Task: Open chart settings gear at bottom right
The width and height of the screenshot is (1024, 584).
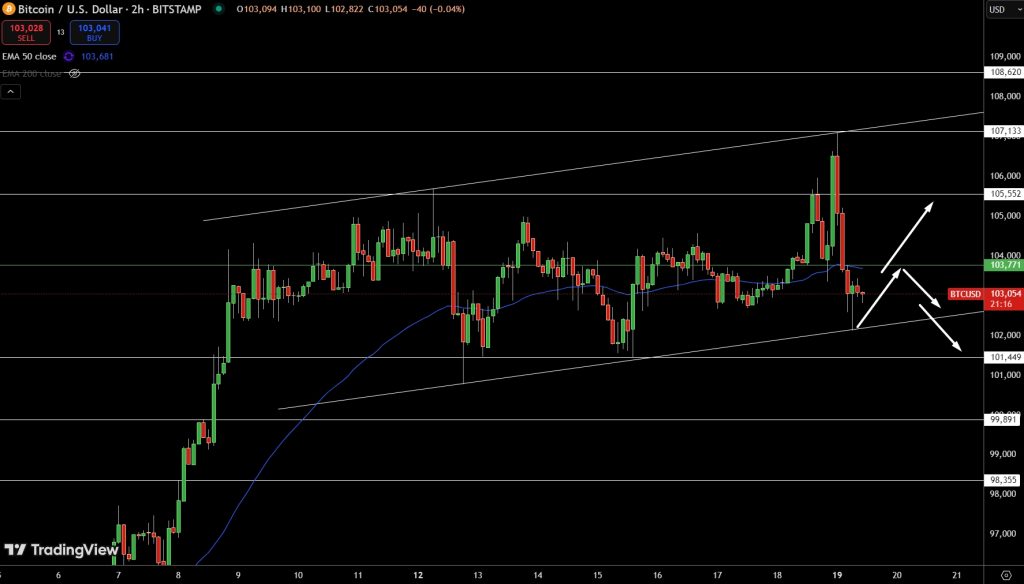Action: [x=1006, y=575]
